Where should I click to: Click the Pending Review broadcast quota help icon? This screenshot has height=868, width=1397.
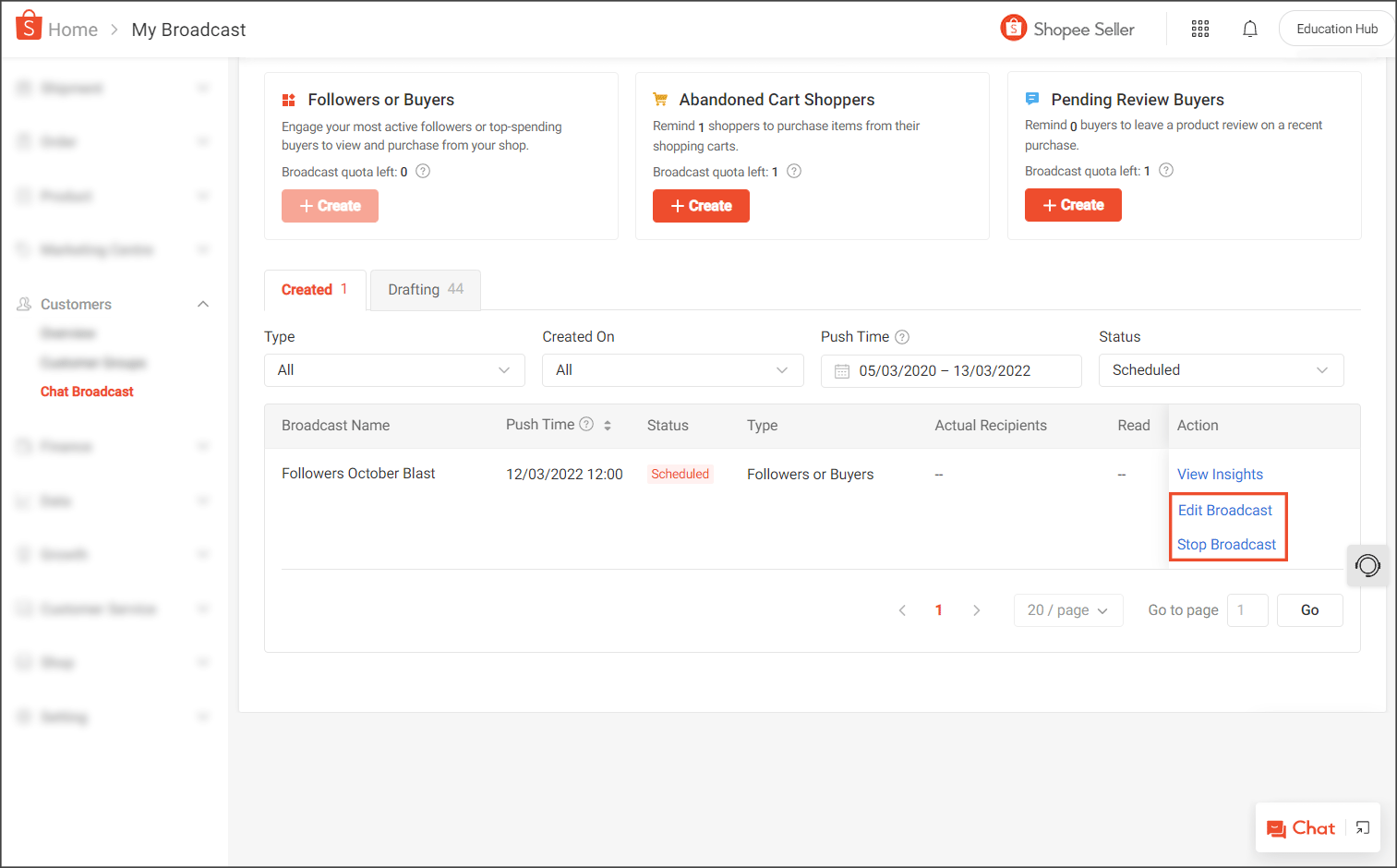[x=1165, y=170]
